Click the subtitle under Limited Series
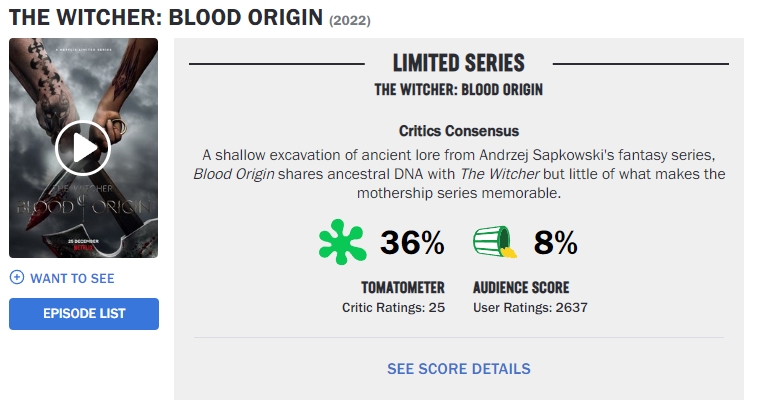The height and width of the screenshot is (409, 765). (459, 89)
